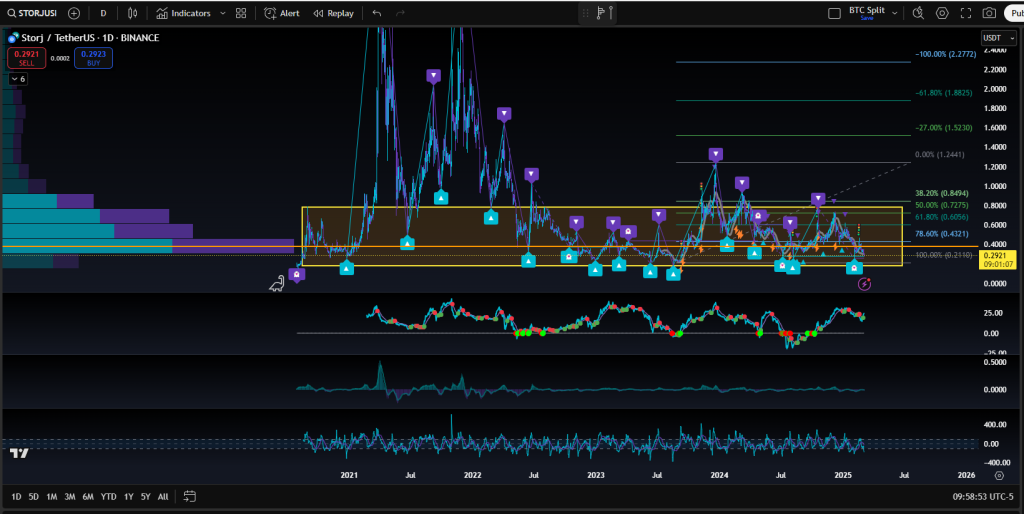Select the -27.00% (1.5230) Fibonacci label

(944, 128)
